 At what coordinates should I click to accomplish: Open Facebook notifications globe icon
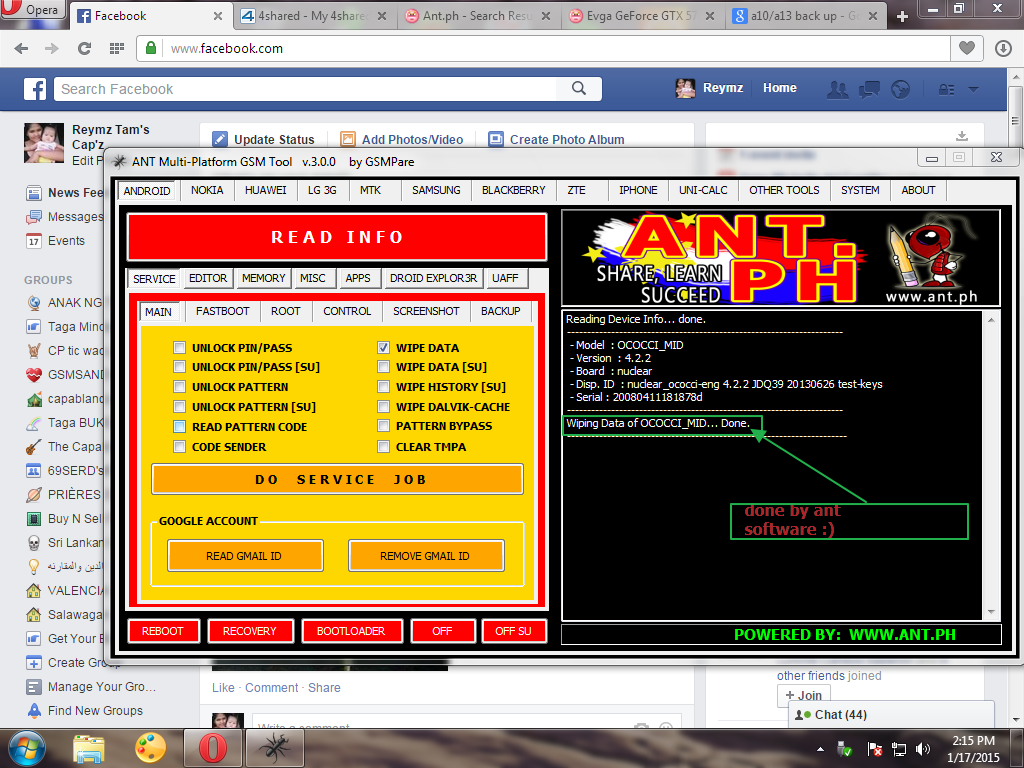pos(901,89)
